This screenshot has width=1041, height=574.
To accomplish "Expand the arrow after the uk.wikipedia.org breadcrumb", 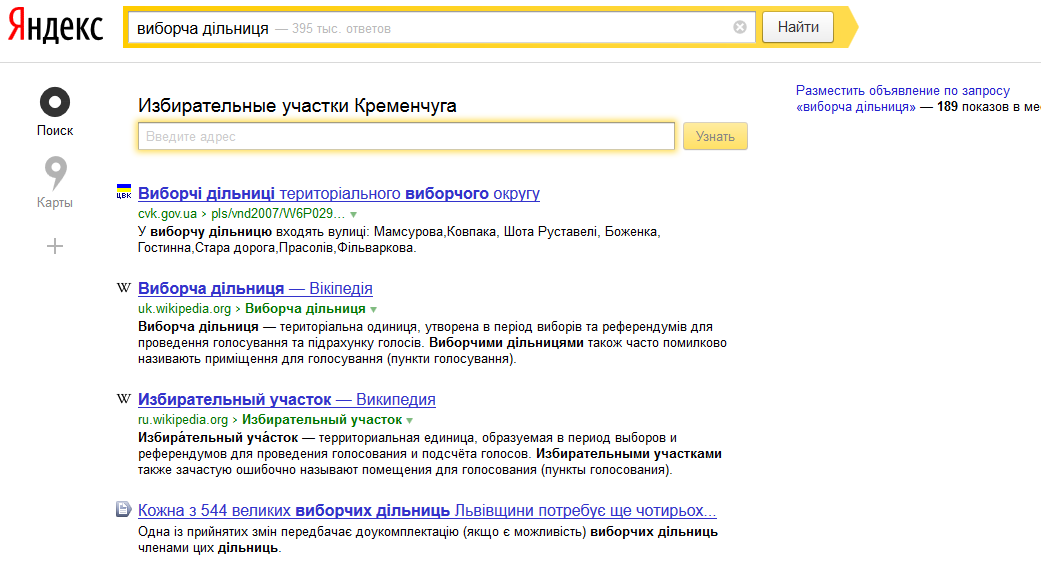I will coord(374,310).
